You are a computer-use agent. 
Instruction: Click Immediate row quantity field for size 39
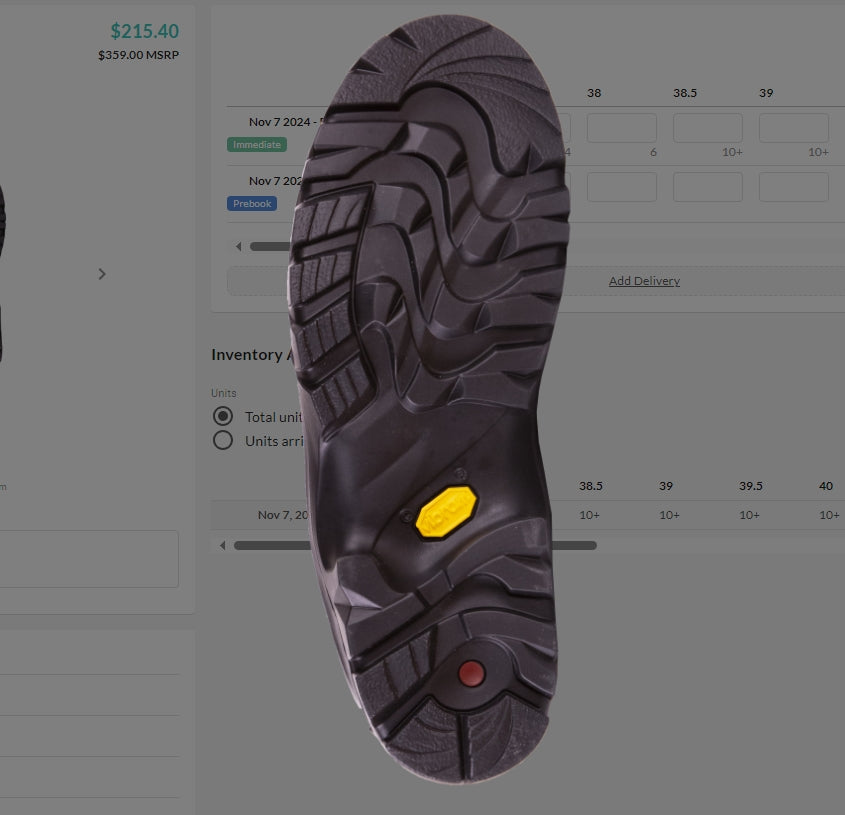(793, 128)
